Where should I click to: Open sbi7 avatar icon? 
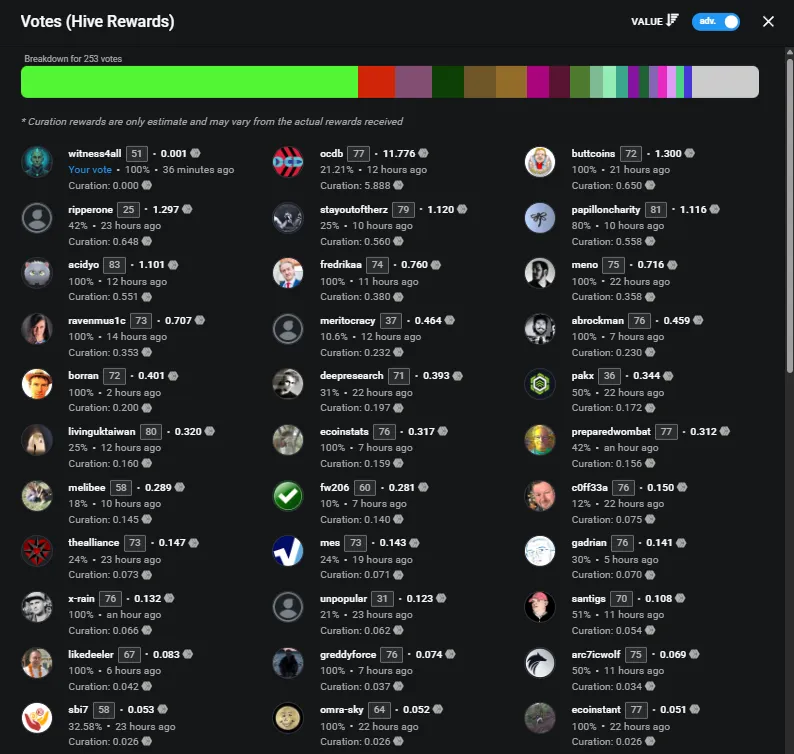pos(37,718)
